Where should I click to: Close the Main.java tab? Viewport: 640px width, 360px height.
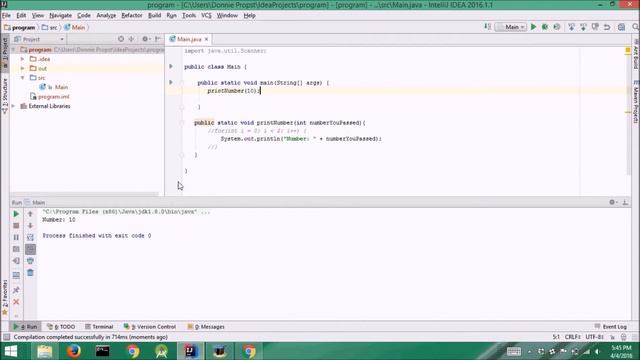pos(207,39)
